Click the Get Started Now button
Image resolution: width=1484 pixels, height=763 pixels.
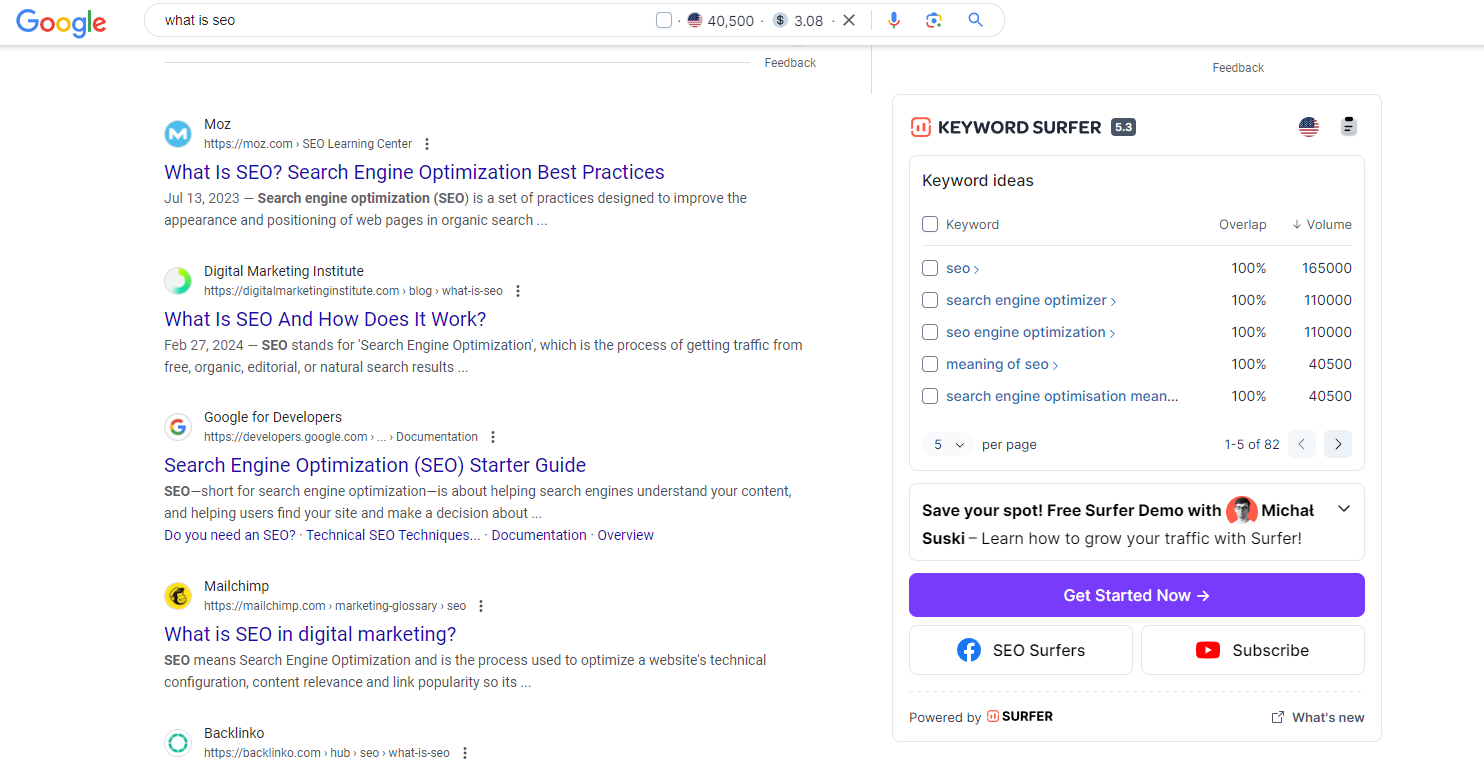[x=1137, y=595]
